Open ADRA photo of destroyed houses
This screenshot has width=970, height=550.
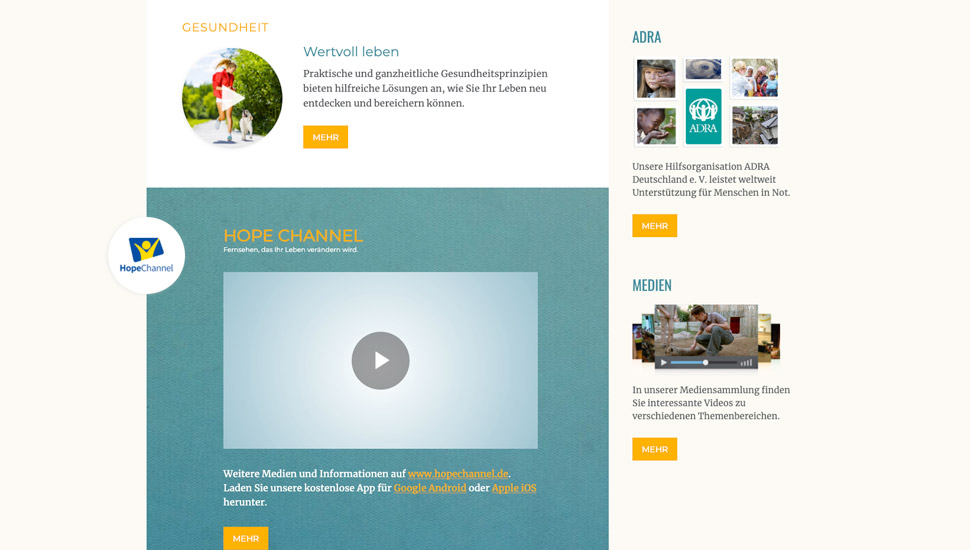[754, 126]
